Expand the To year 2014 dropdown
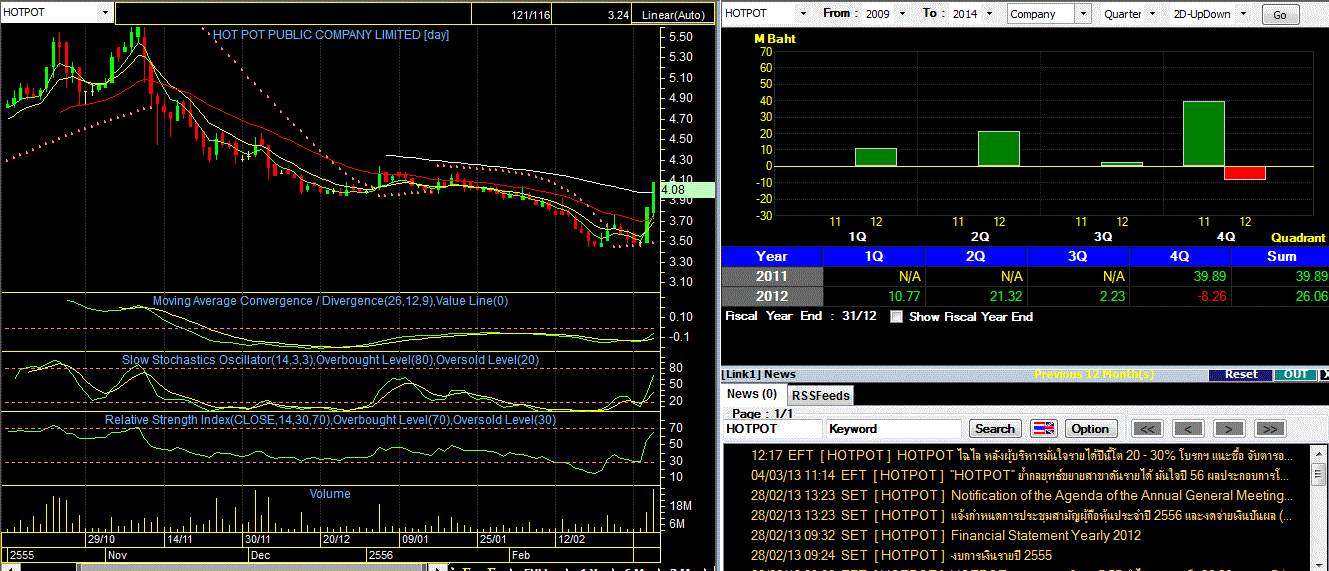 click(988, 14)
